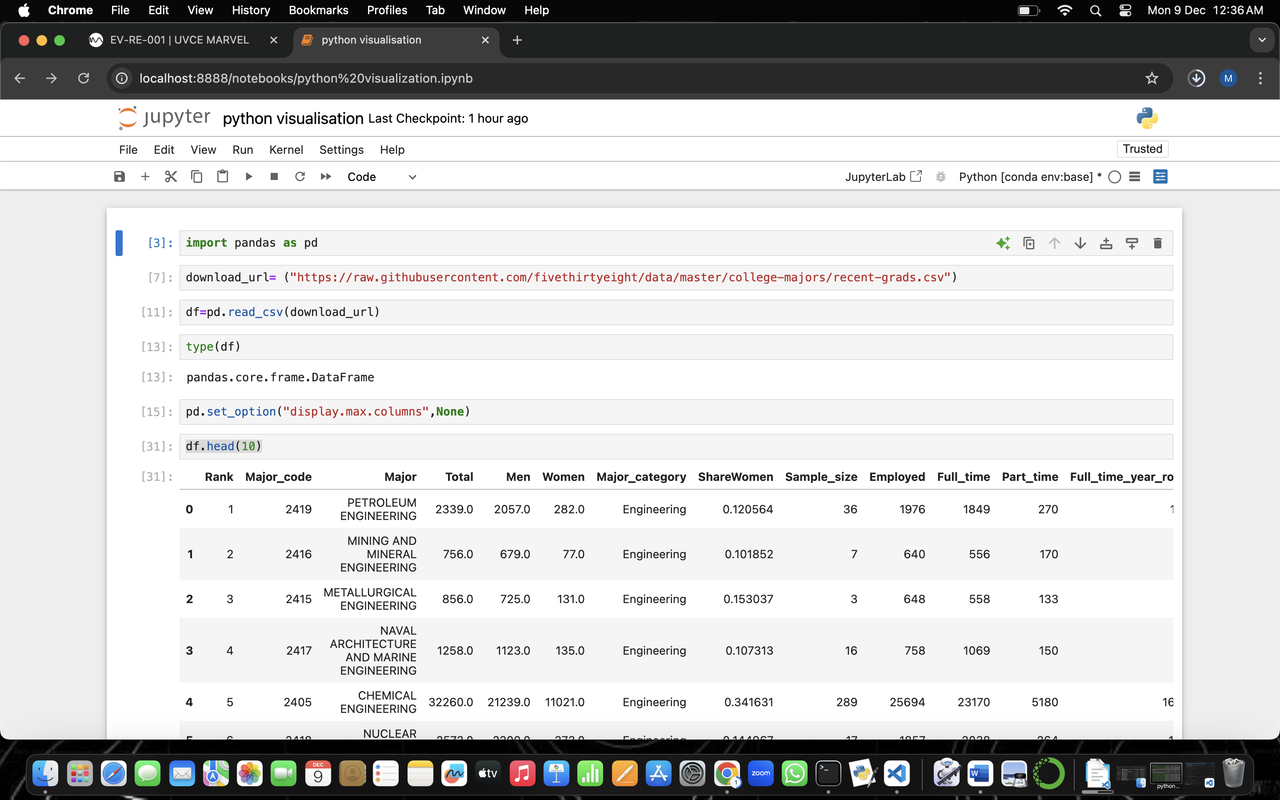Viewport: 1280px width, 800px height.
Task: Open the Chrome profile avatar M
Action: tap(1229, 78)
